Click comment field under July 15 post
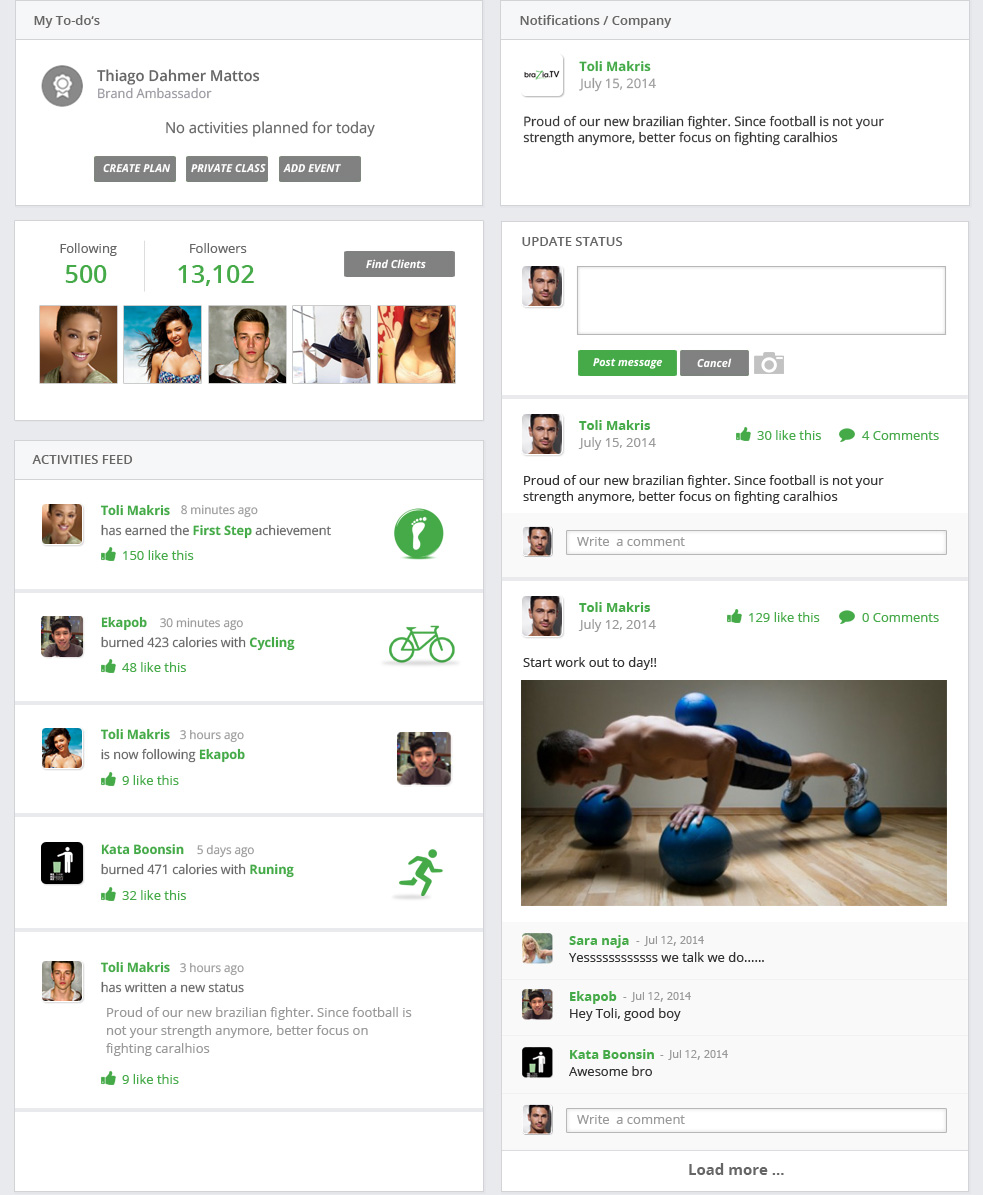 756,542
